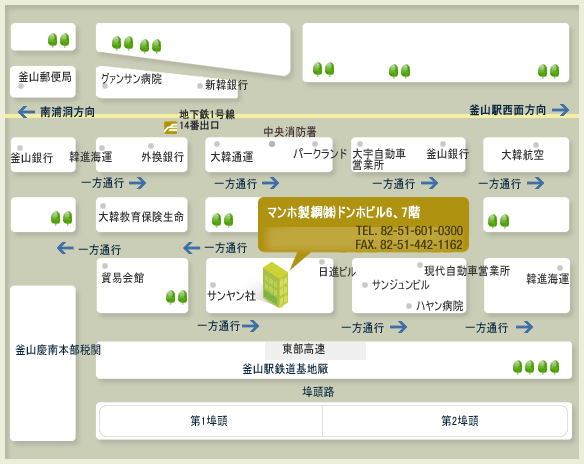Click the blue arrow next to 釜山駅西面方向
Image resolution: width=584 pixels, height=464 pixels.
pyautogui.click(x=560, y=110)
